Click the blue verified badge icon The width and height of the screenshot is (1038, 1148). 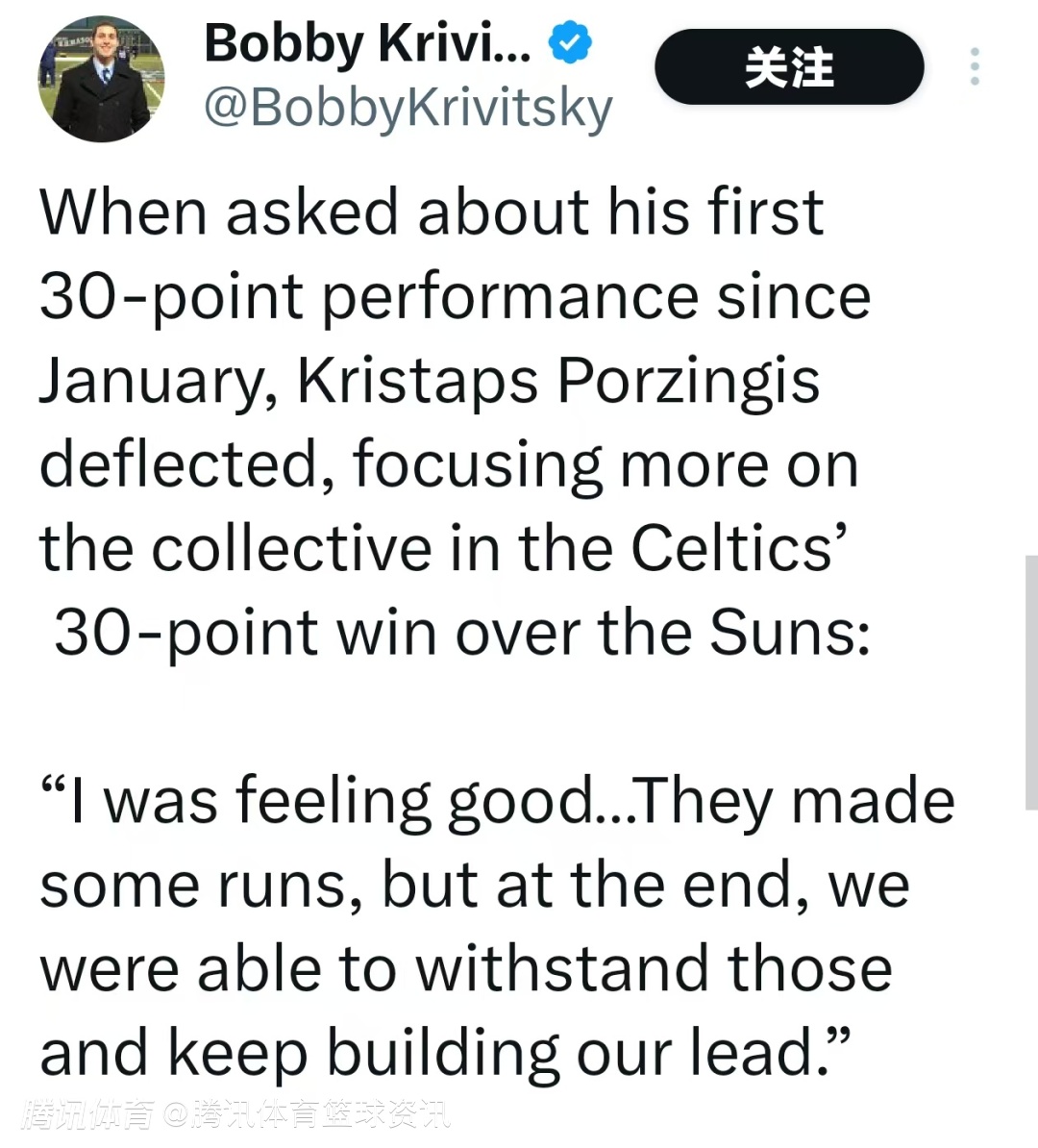tap(570, 44)
